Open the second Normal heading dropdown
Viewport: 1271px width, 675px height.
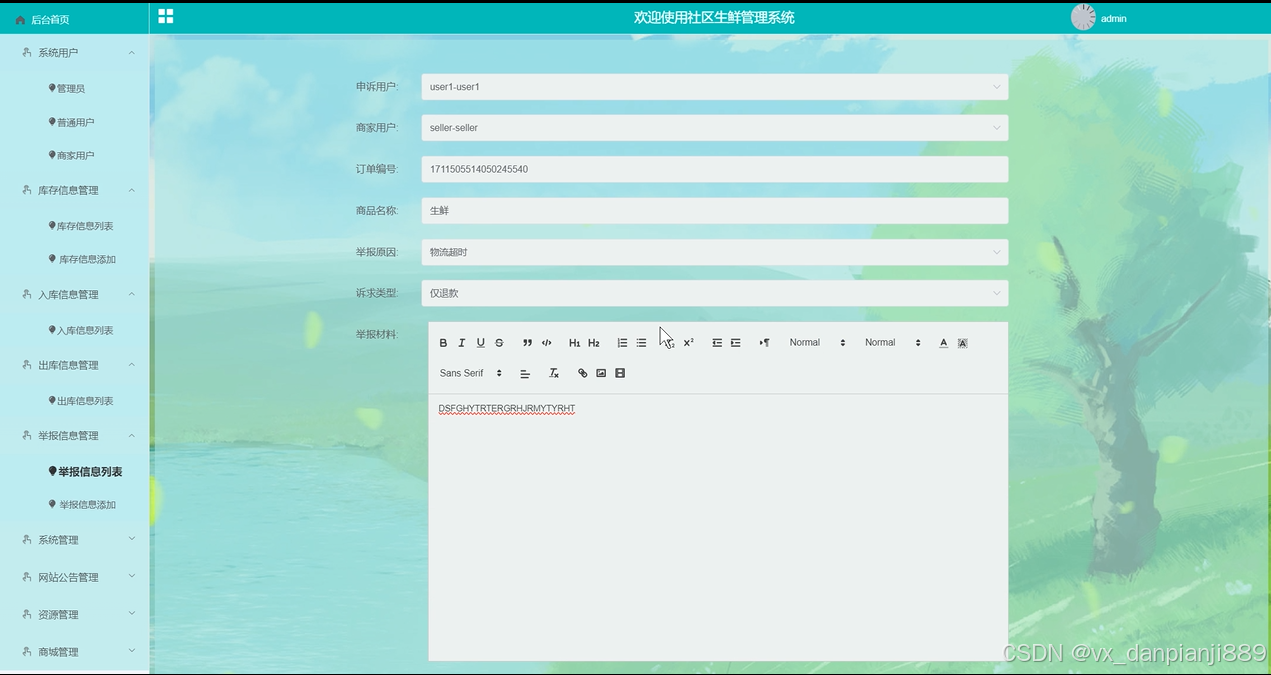coord(893,343)
